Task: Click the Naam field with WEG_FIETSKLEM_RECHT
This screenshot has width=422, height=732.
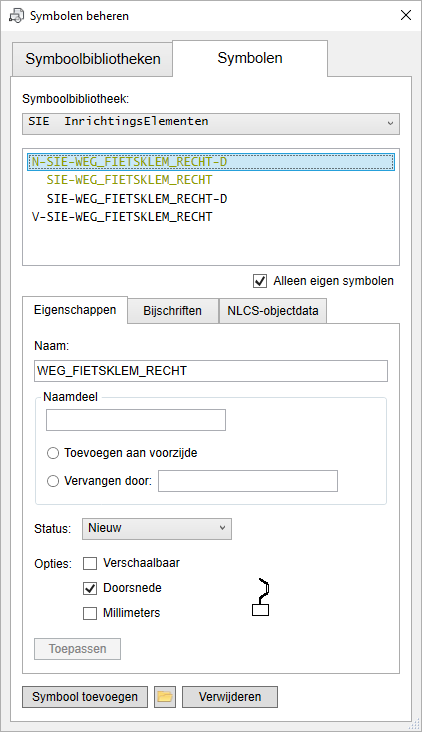Action: [211, 371]
